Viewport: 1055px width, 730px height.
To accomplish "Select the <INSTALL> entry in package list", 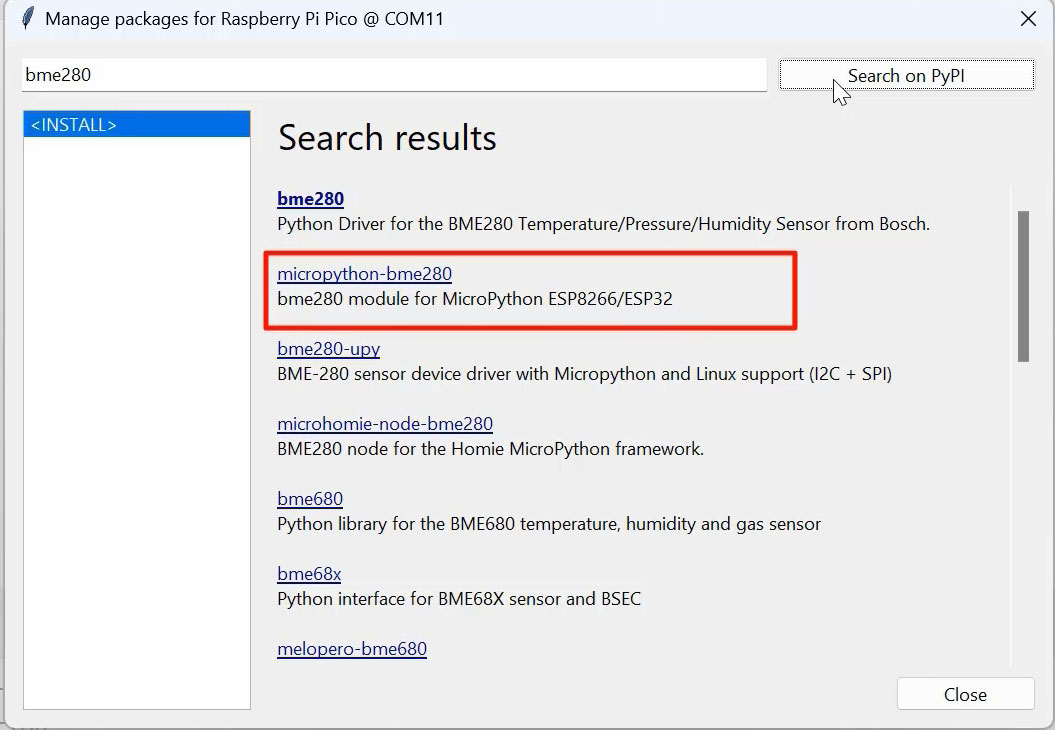I will click(137, 124).
